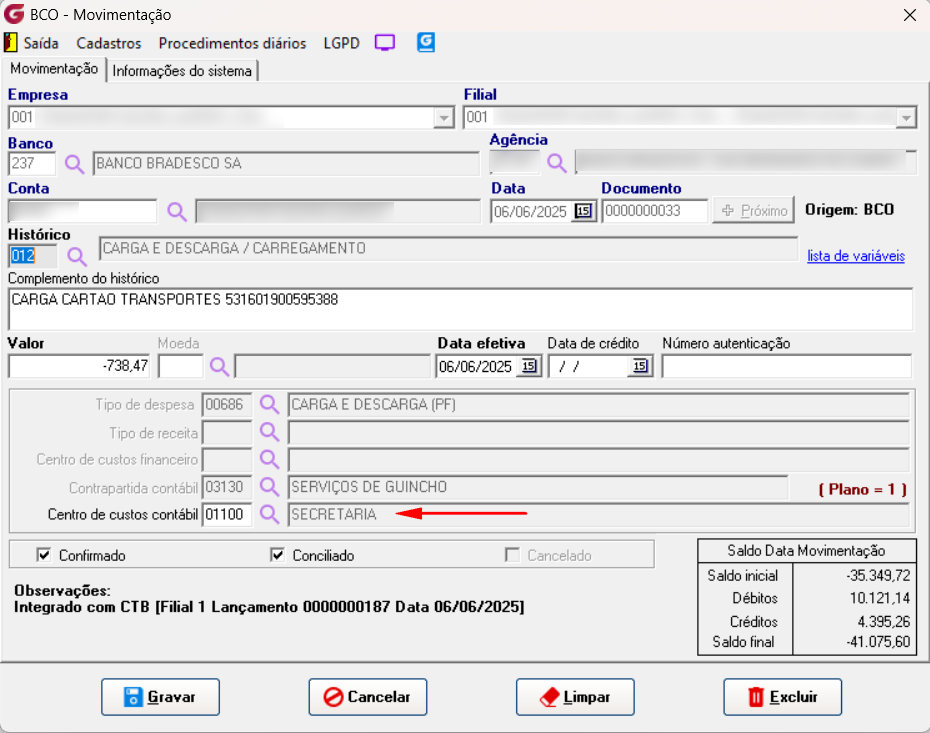Open the purple monitor icon in menu bar
930x733 pixels.
384,43
